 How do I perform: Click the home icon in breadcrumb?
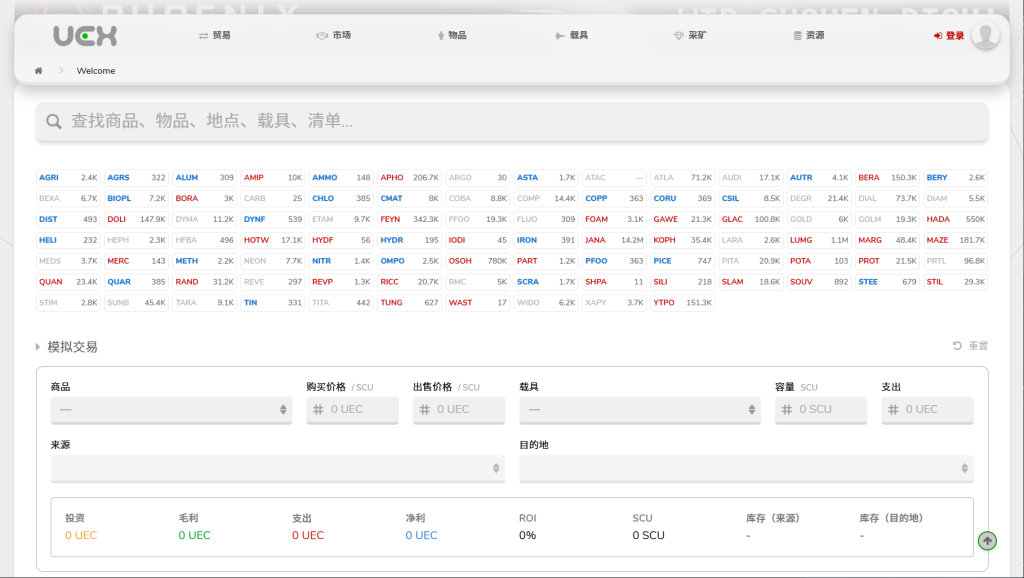[39, 71]
